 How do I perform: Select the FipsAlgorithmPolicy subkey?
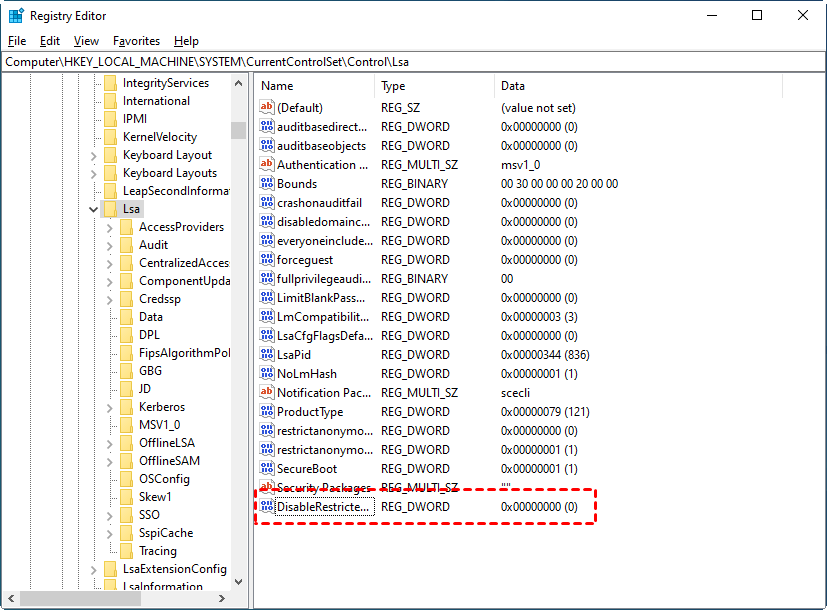[184, 353]
